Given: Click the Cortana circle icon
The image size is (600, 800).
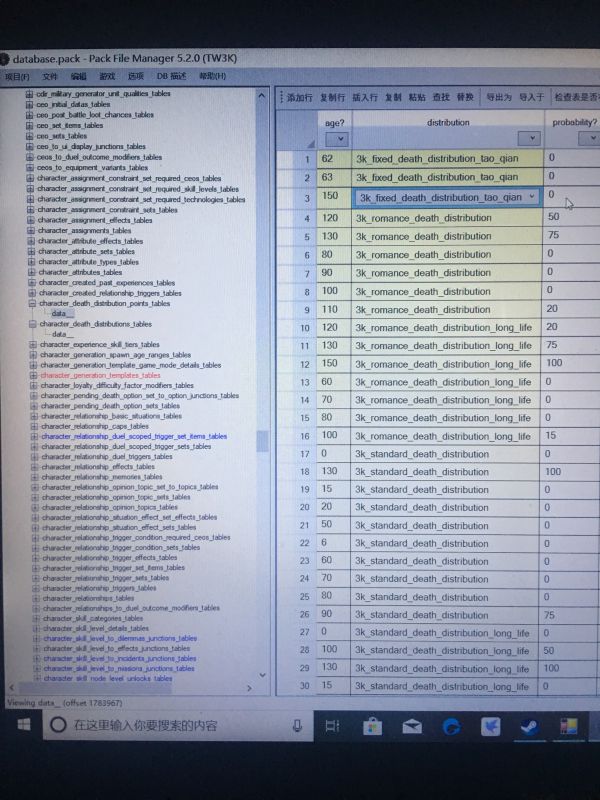Looking at the screenshot, I should pyautogui.click(x=58, y=725).
